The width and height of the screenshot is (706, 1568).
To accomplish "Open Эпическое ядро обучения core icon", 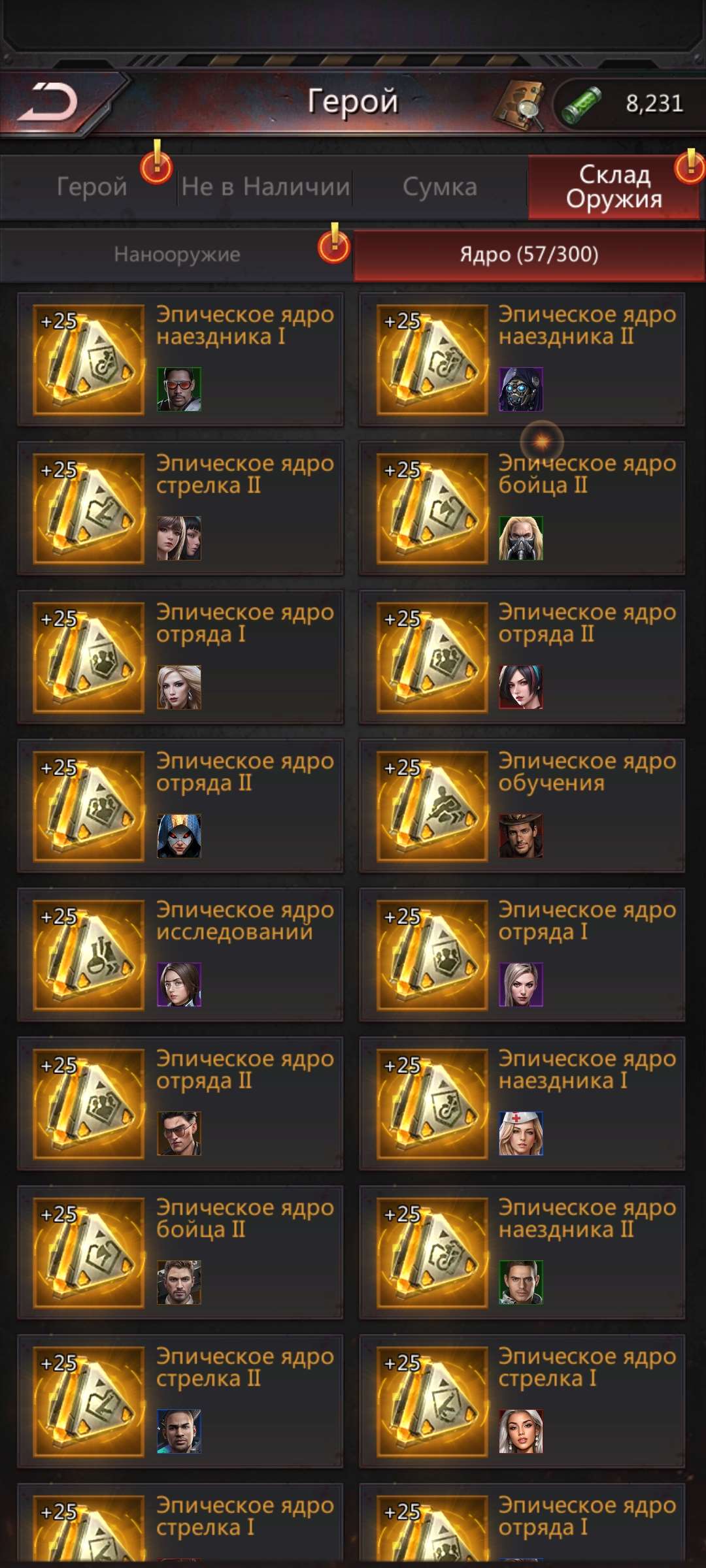I will (432, 806).
